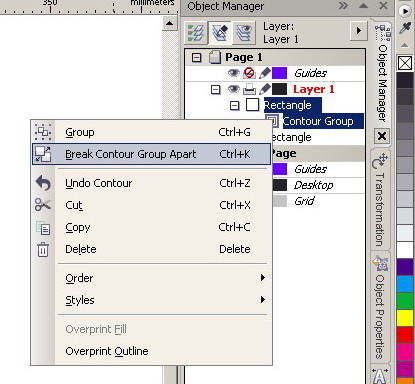This screenshot has height=384, width=415.
Task: Switch to Transformation docker tab
Action: point(380,200)
